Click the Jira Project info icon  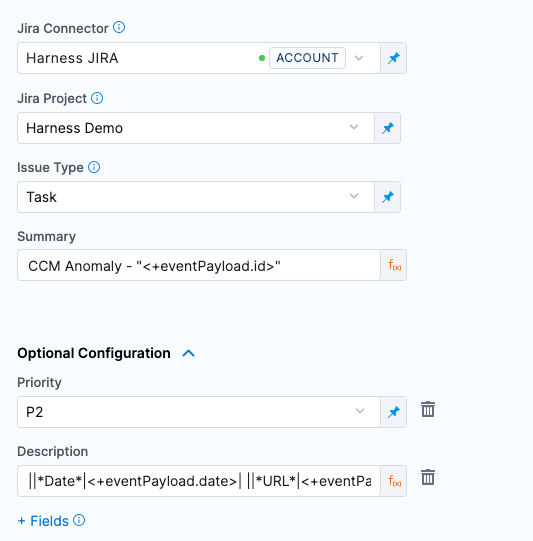[x=97, y=98]
